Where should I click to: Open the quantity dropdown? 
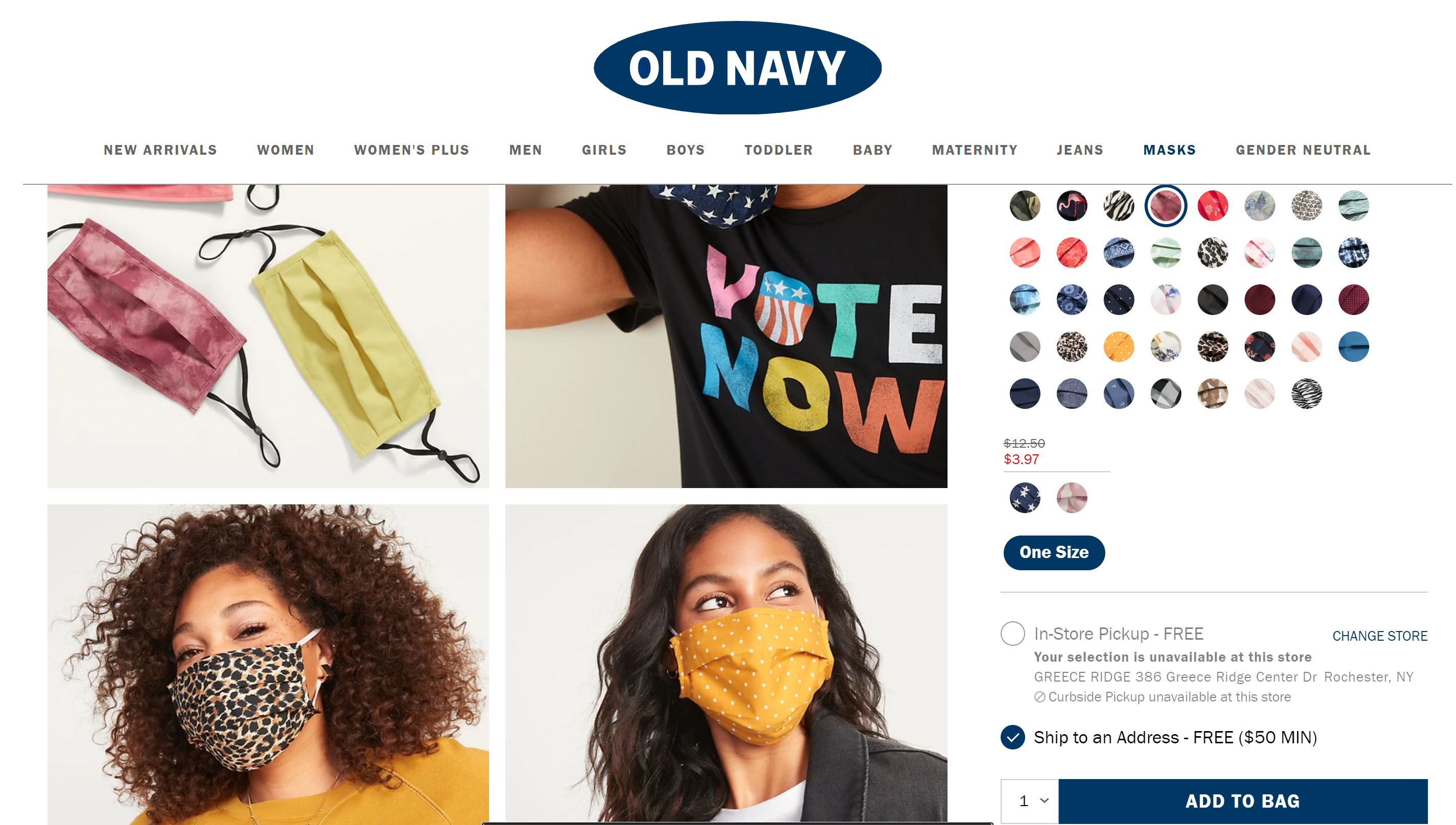pos(1029,800)
